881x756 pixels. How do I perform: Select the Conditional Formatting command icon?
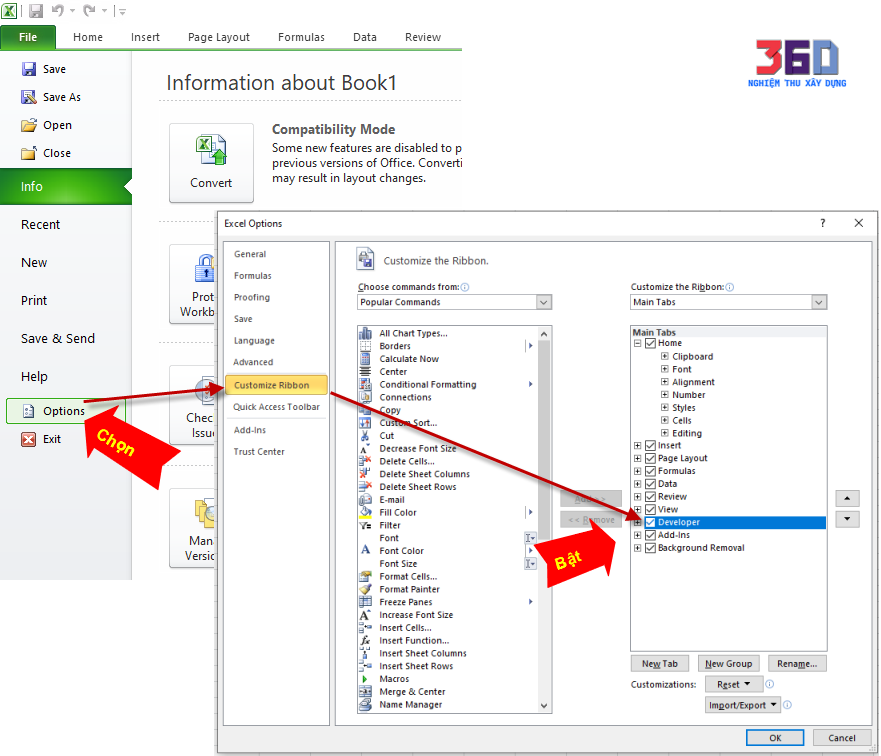365,384
